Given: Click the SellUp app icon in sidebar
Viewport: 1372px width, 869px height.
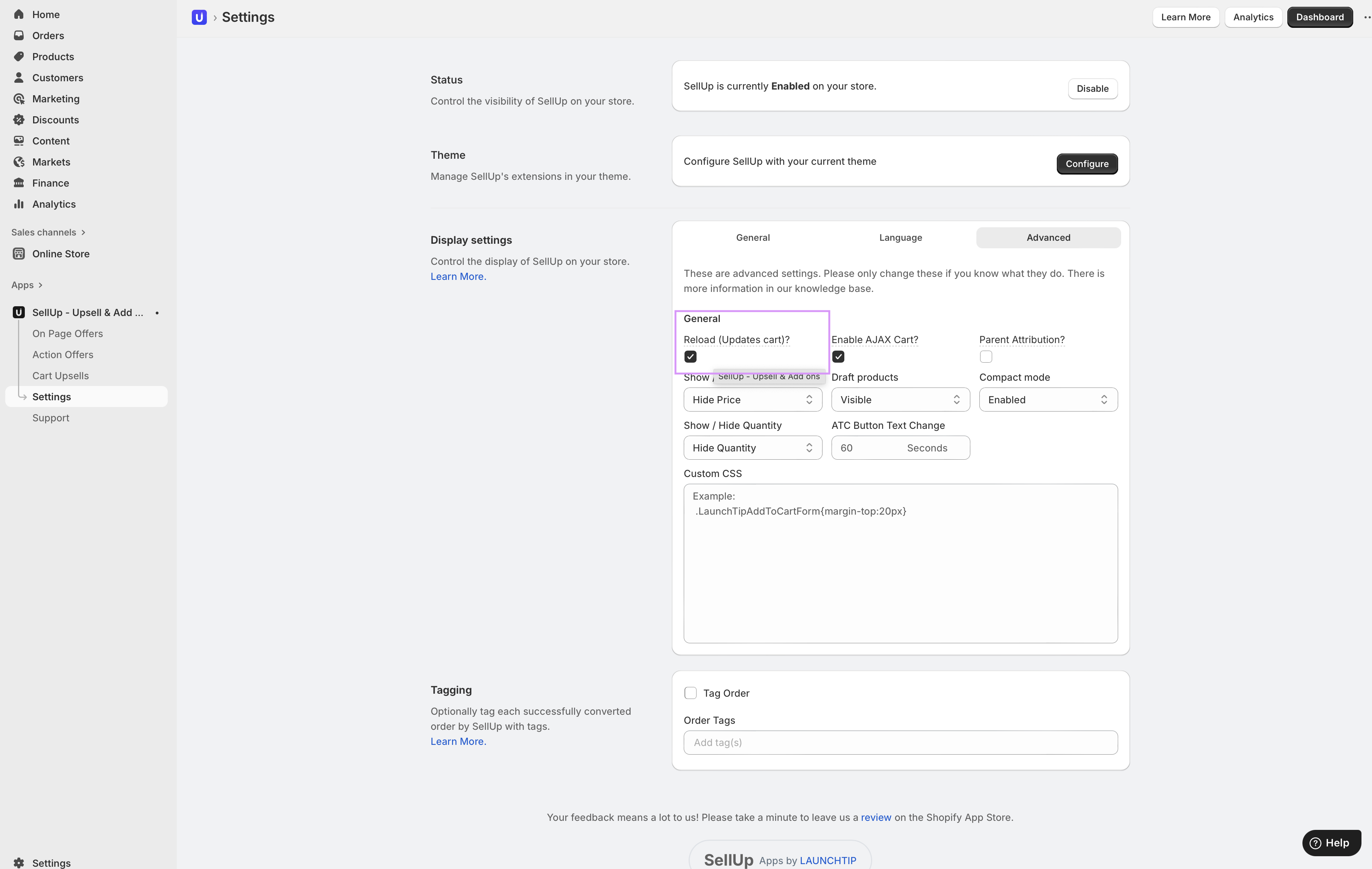Looking at the screenshot, I should click(x=19, y=312).
